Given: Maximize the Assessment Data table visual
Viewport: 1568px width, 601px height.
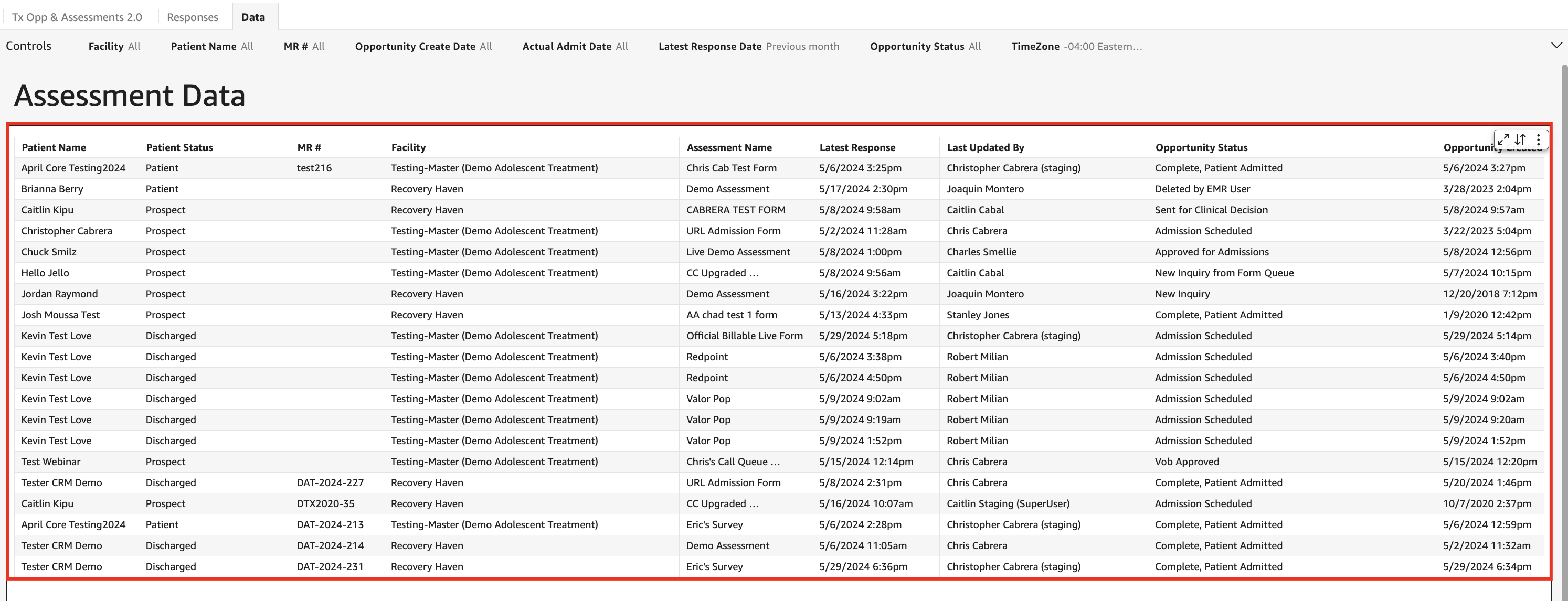Looking at the screenshot, I should coord(1503,139).
